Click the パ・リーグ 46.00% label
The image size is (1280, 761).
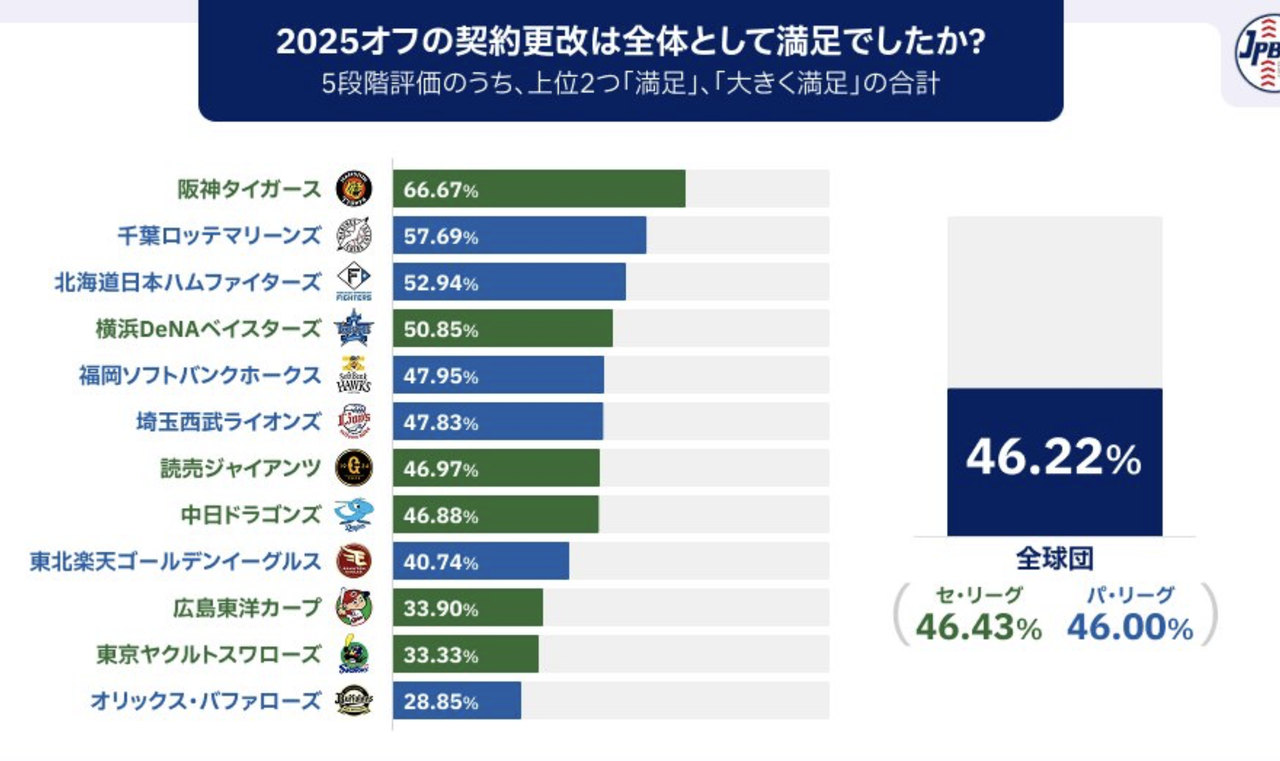[1130, 614]
